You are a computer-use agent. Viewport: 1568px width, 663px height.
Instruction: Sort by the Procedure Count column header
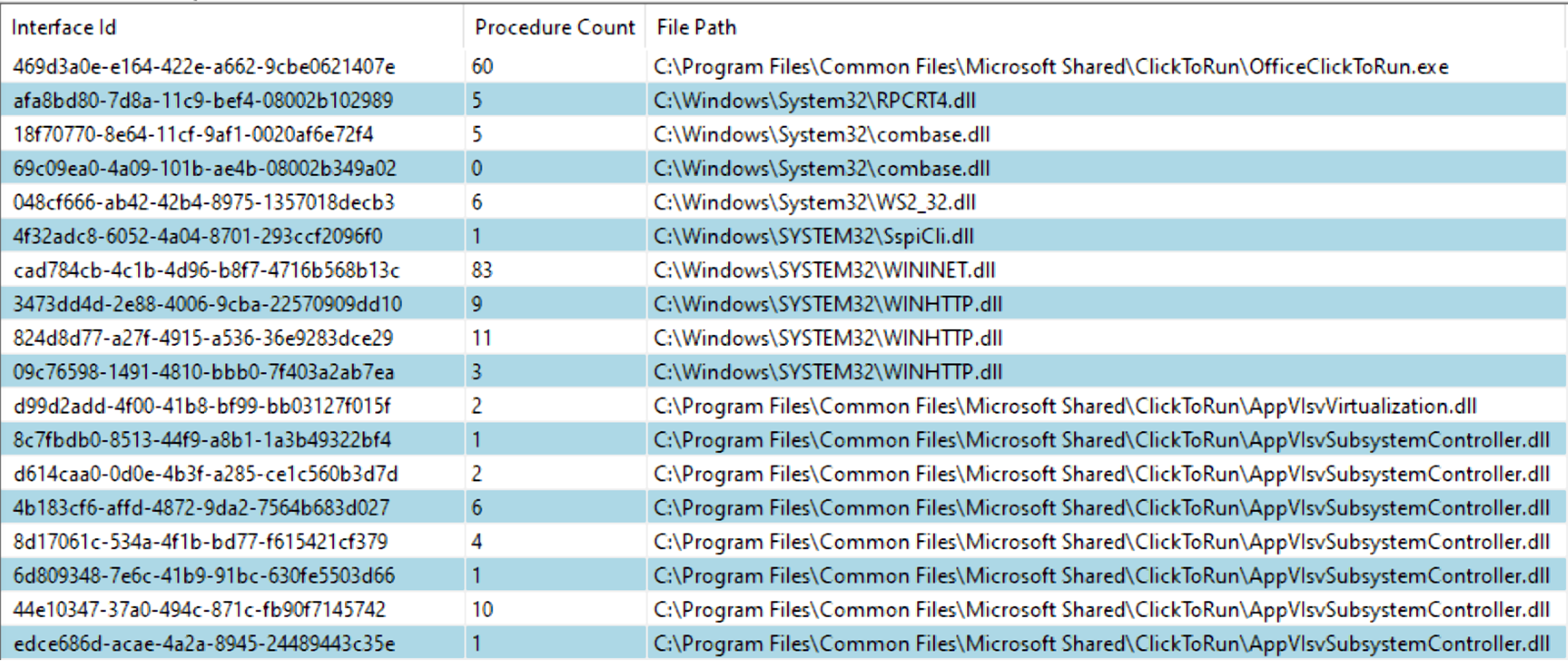554,27
